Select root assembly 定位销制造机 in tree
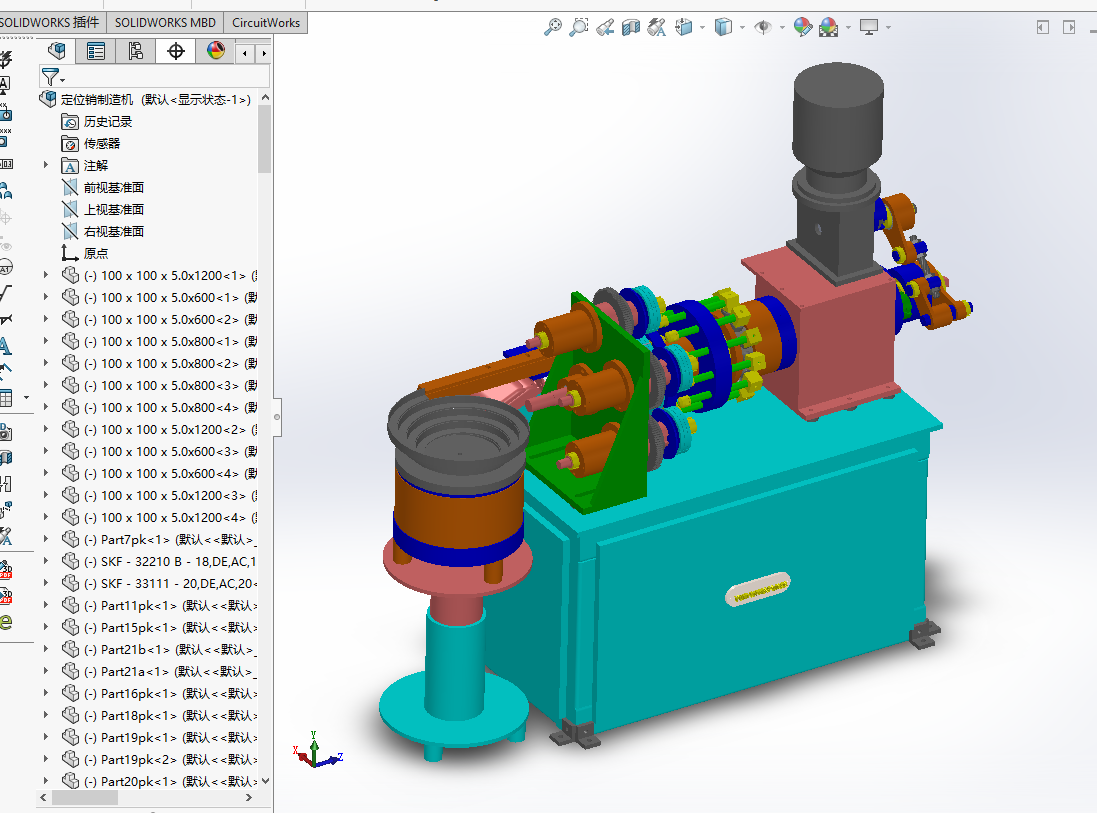The image size is (1097, 813). click(x=155, y=99)
